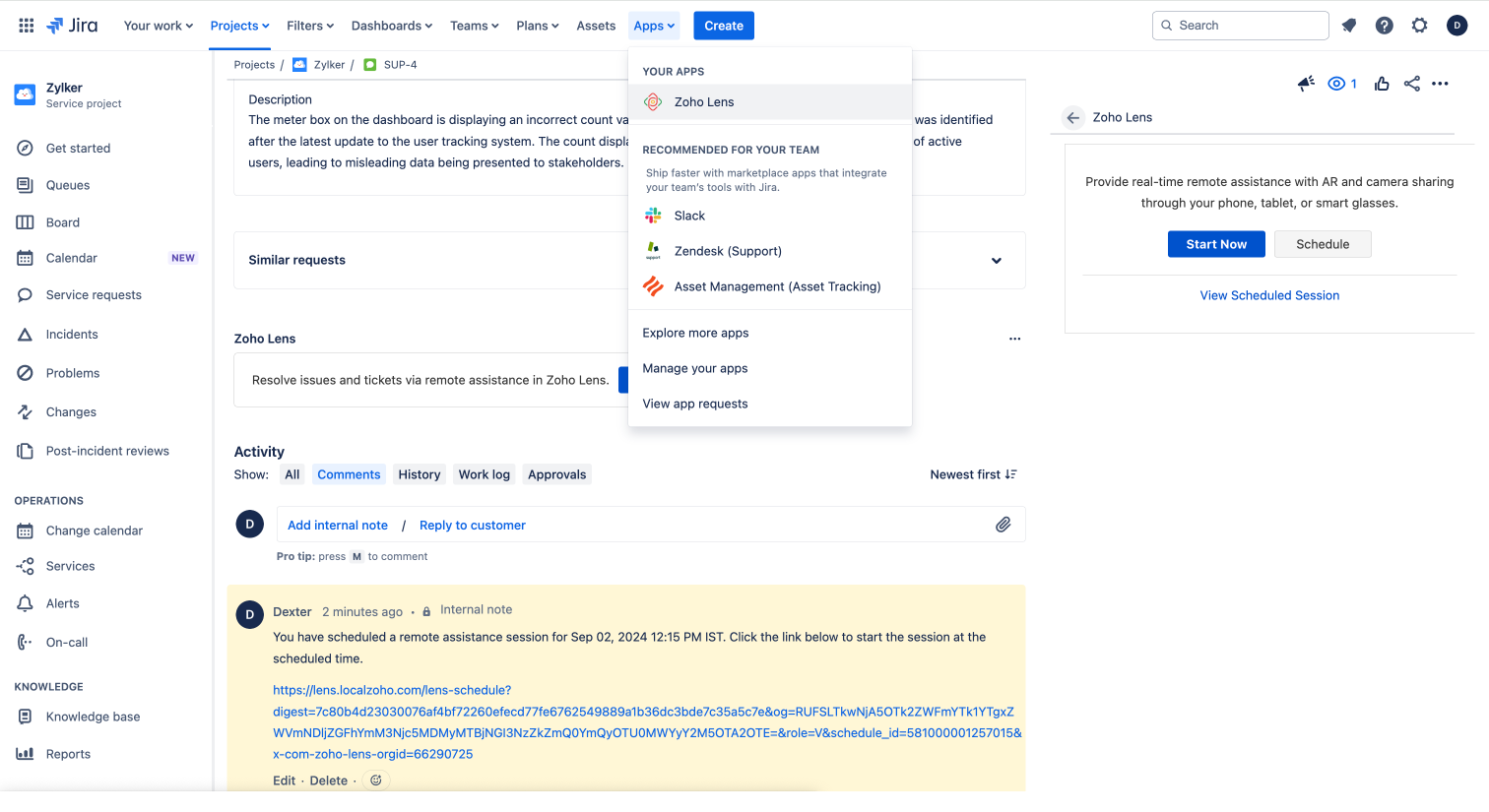Click the share issue icon
This screenshot has width=1489, height=812.
coord(1412,84)
